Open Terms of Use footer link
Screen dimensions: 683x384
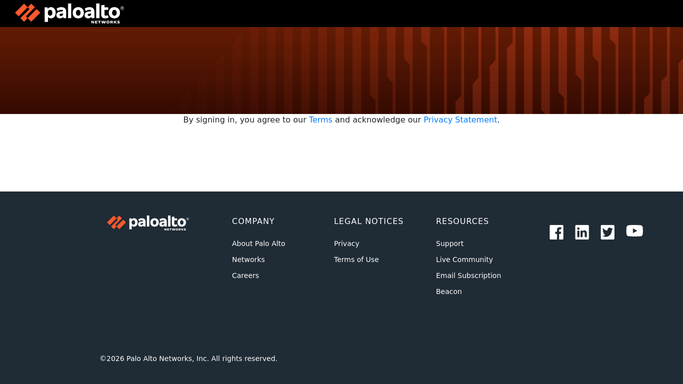[356, 259]
